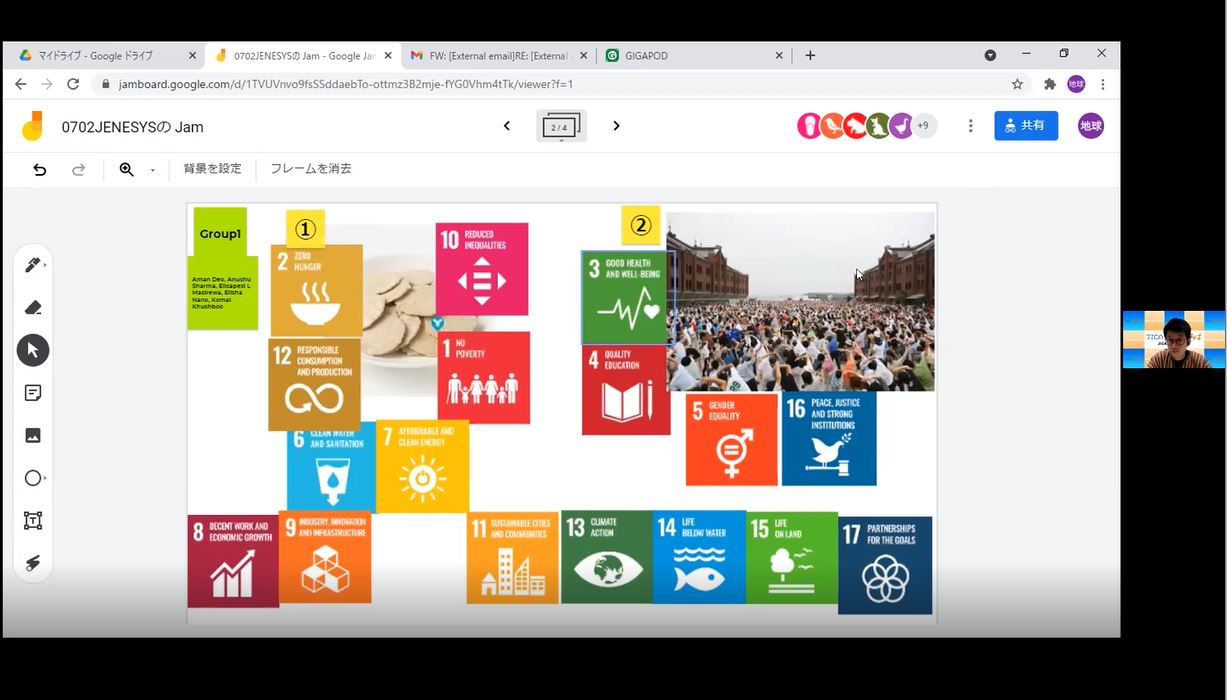Click the address bar URL
This screenshot has height=700, width=1227.
coord(346,84)
